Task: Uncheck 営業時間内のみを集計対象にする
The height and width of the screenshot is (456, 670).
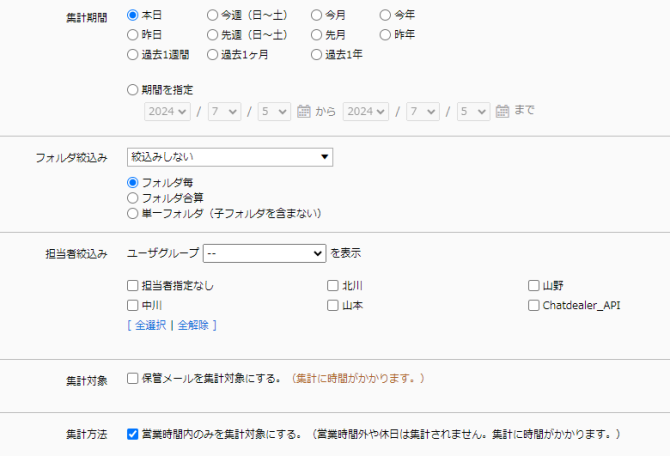Action: (133, 435)
